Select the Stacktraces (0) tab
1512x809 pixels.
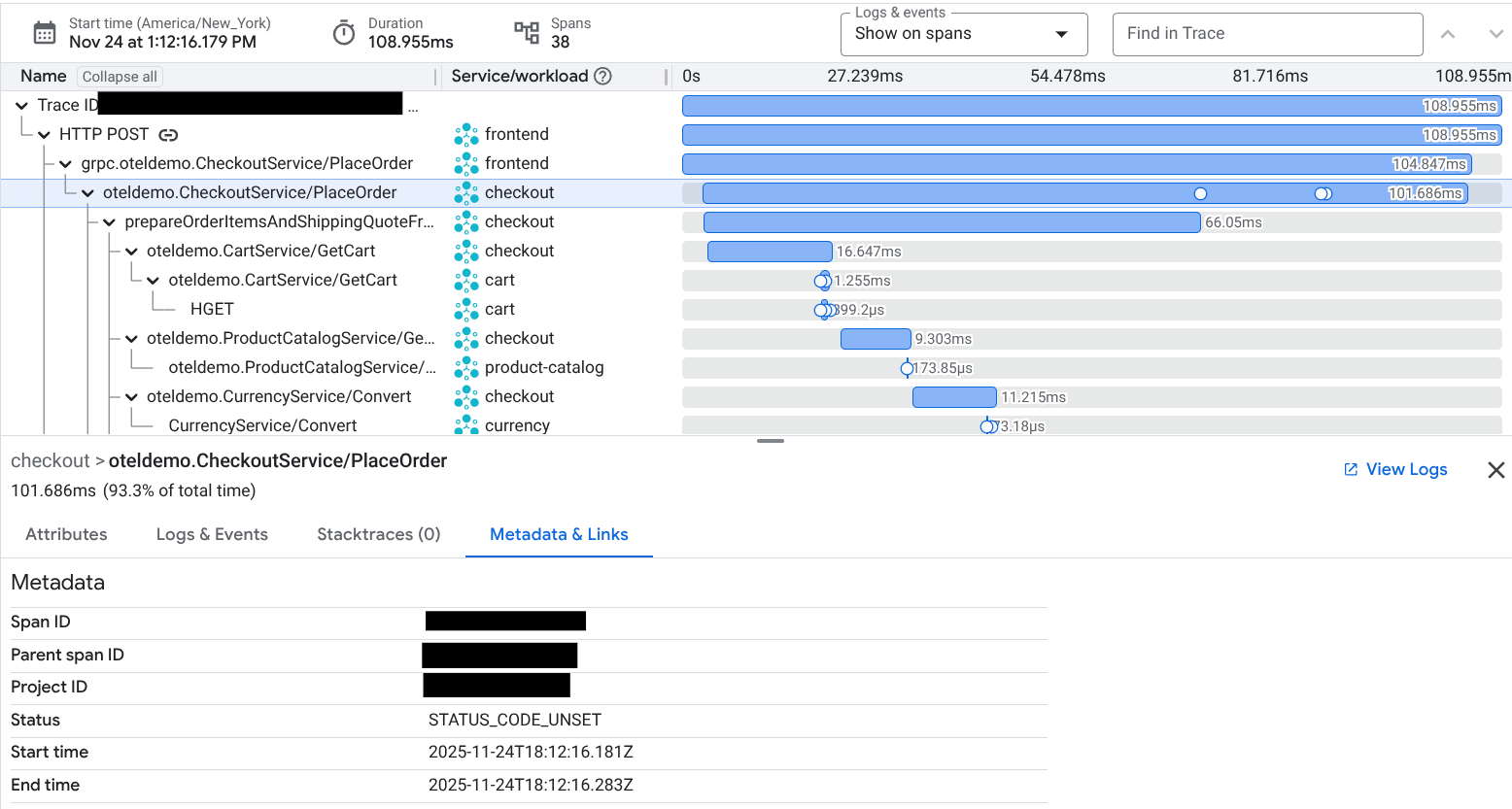[378, 534]
